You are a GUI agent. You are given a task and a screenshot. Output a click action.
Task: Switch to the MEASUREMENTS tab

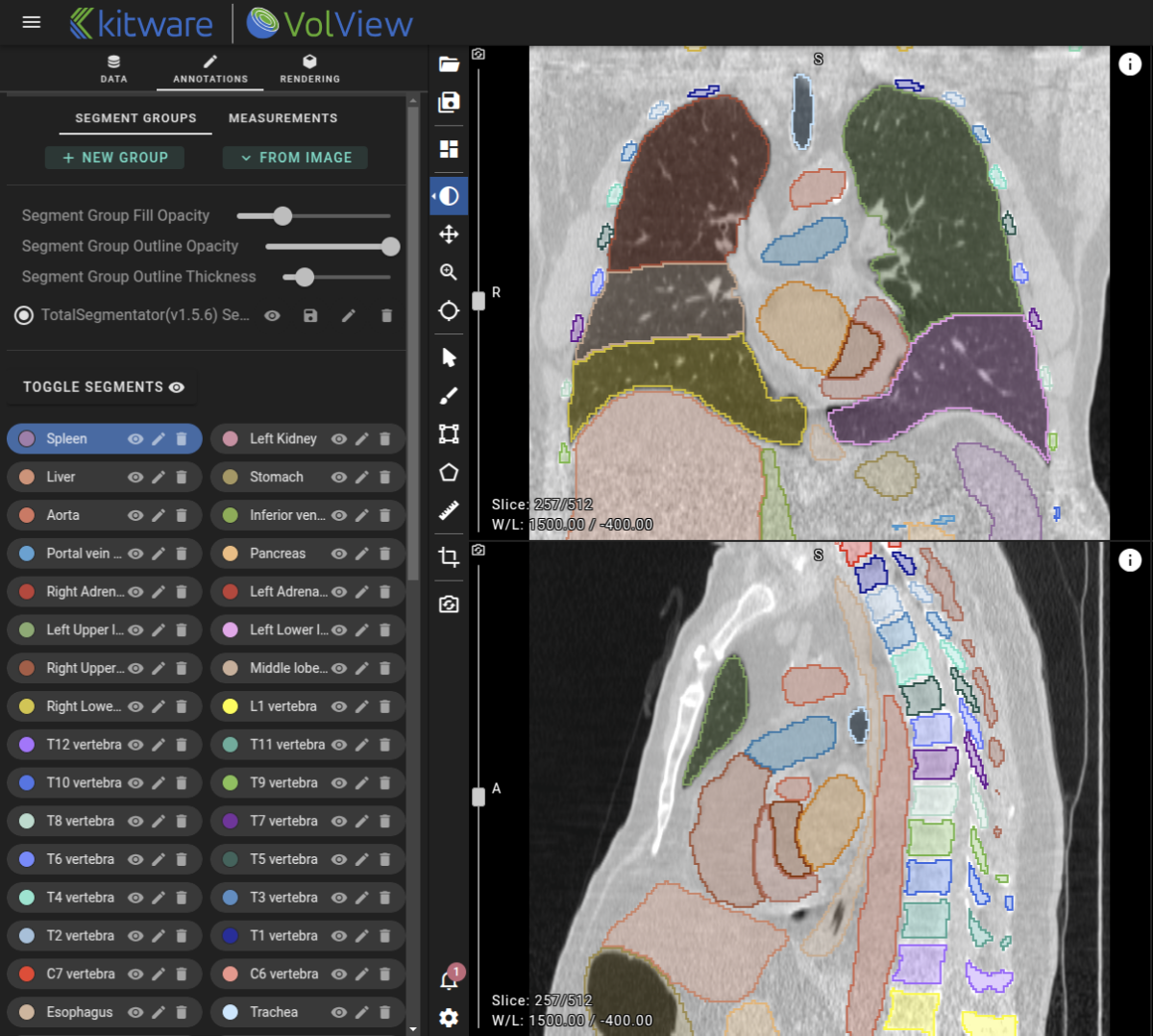pyautogui.click(x=282, y=118)
